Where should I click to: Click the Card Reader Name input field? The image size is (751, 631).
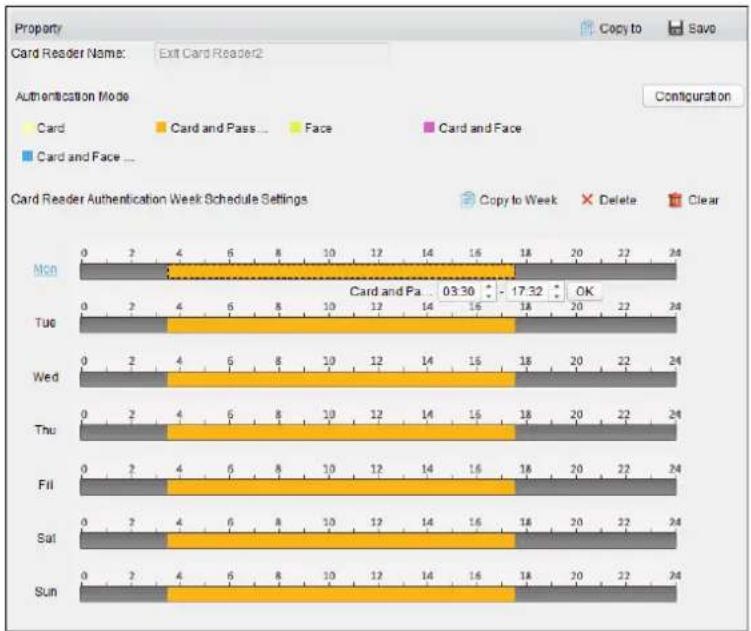pos(271,53)
